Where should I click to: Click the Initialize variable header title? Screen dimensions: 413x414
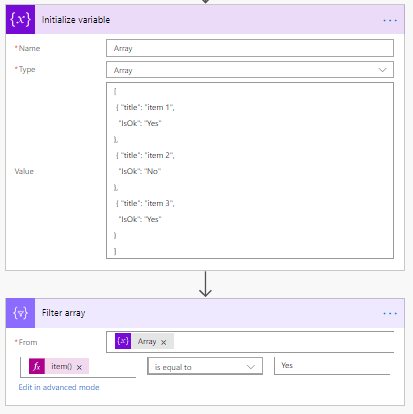click(x=76, y=20)
